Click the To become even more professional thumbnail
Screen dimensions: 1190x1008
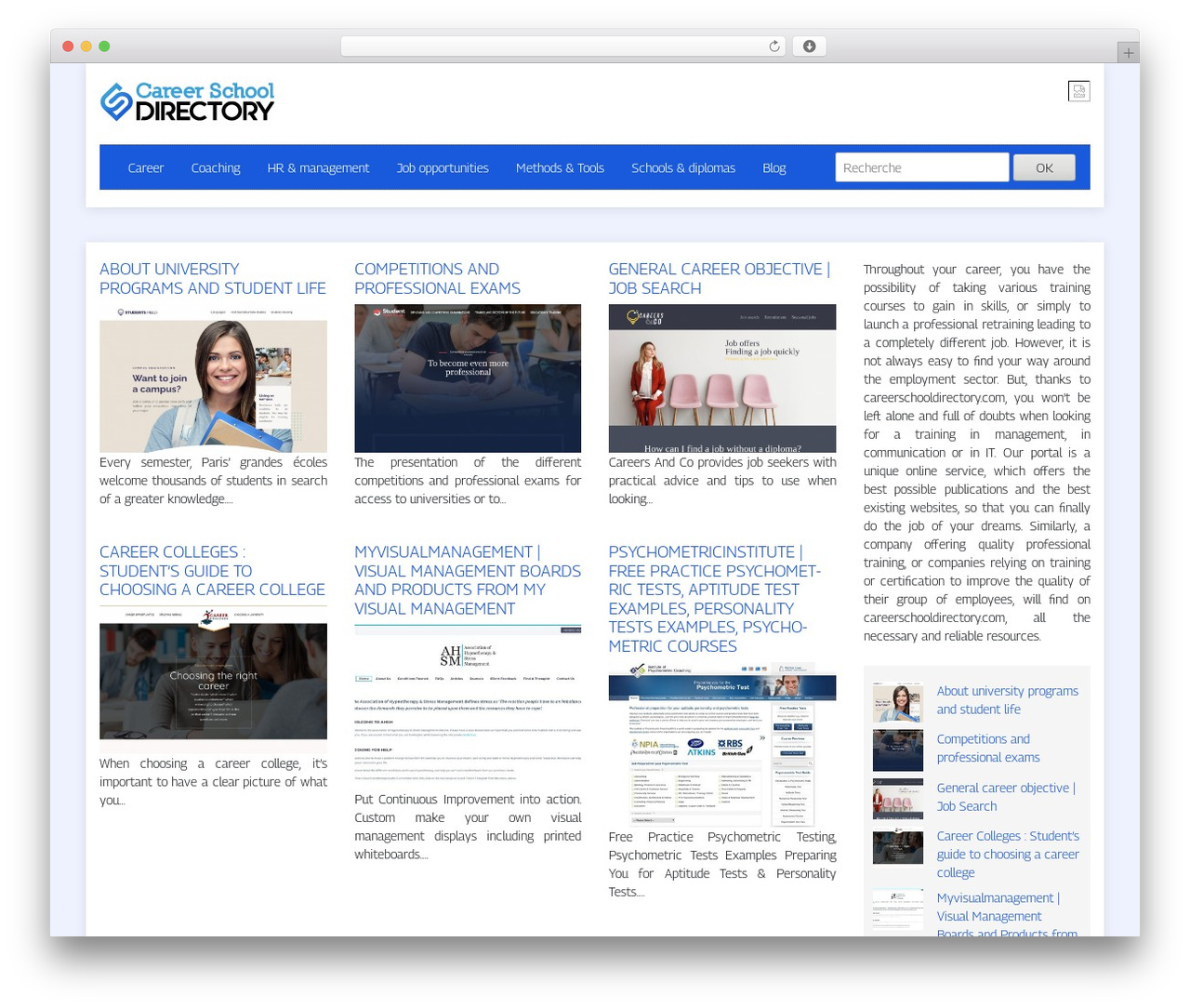pyautogui.click(x=468, y=378)
